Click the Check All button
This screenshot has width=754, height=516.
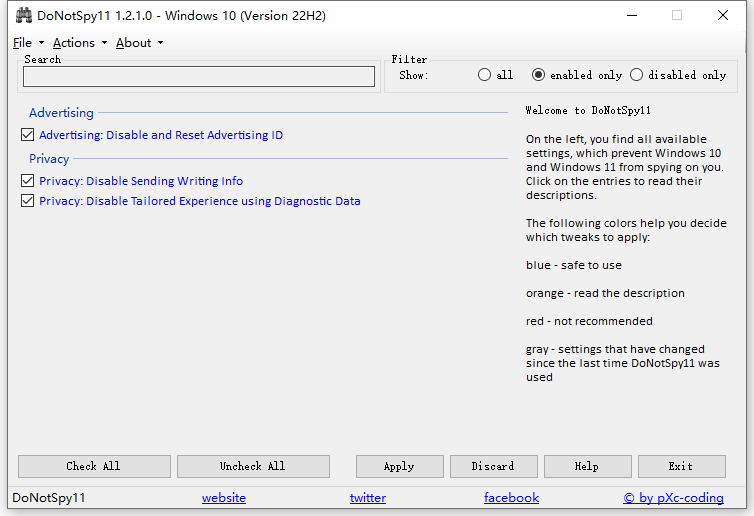pyautogui.click(x=94, y=466)
